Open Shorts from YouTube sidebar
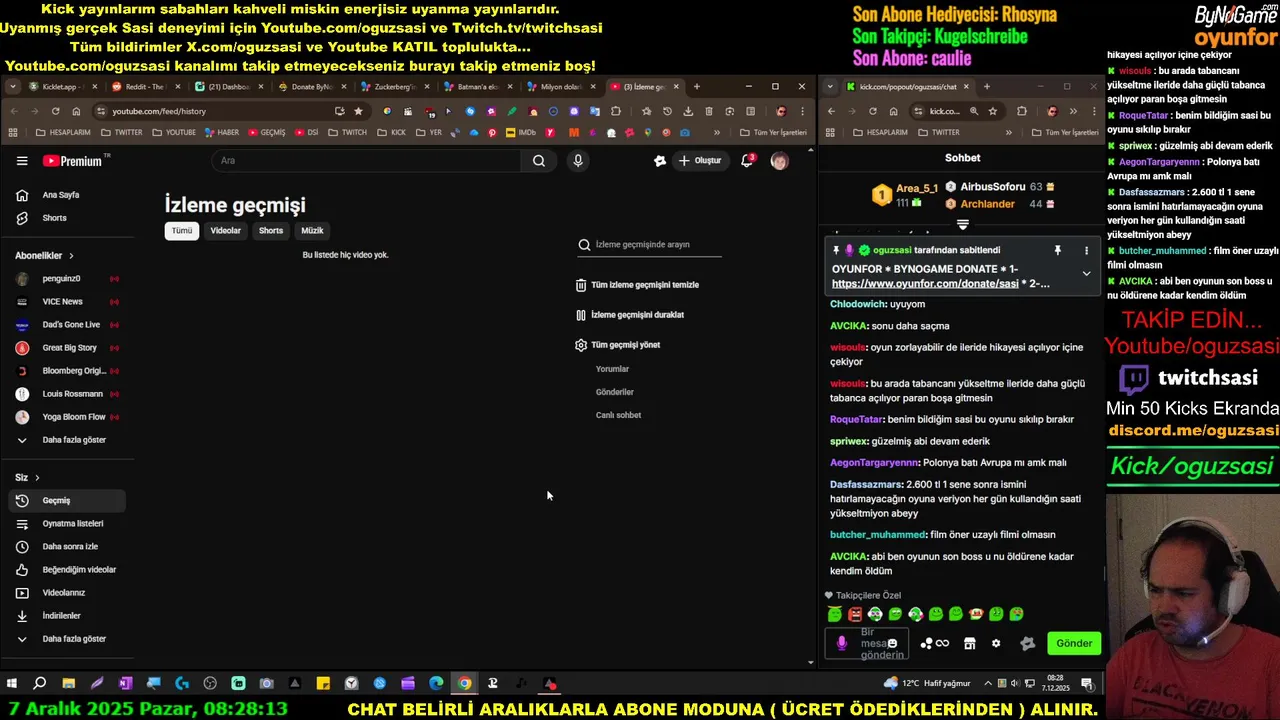This screenshot has height=720, width=1280. click(x=68, y=218)
